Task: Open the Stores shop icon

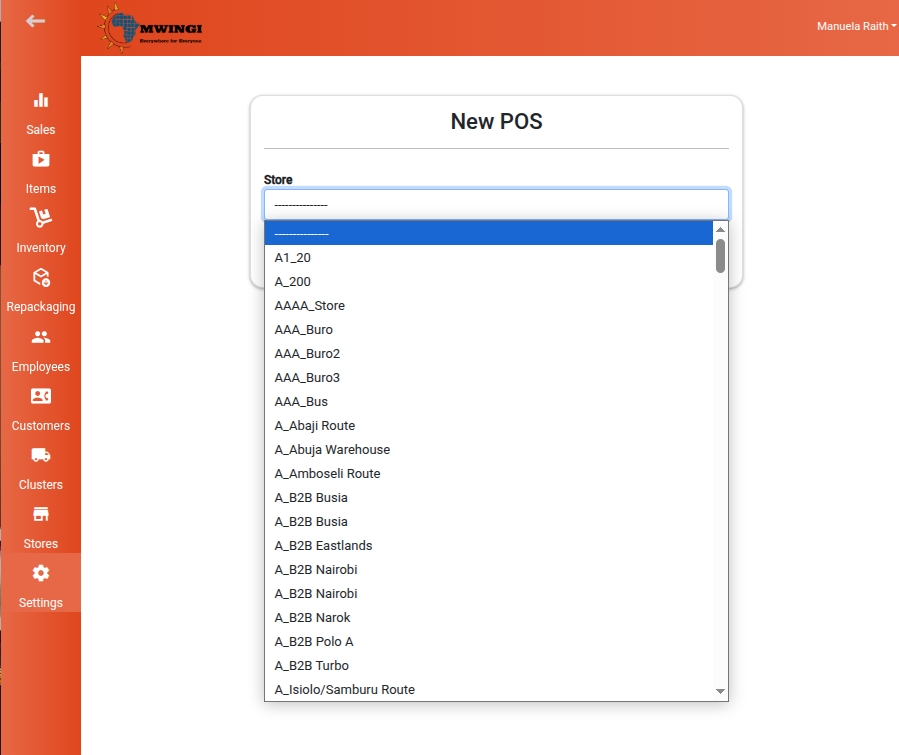Action: [x=41, y=514]
